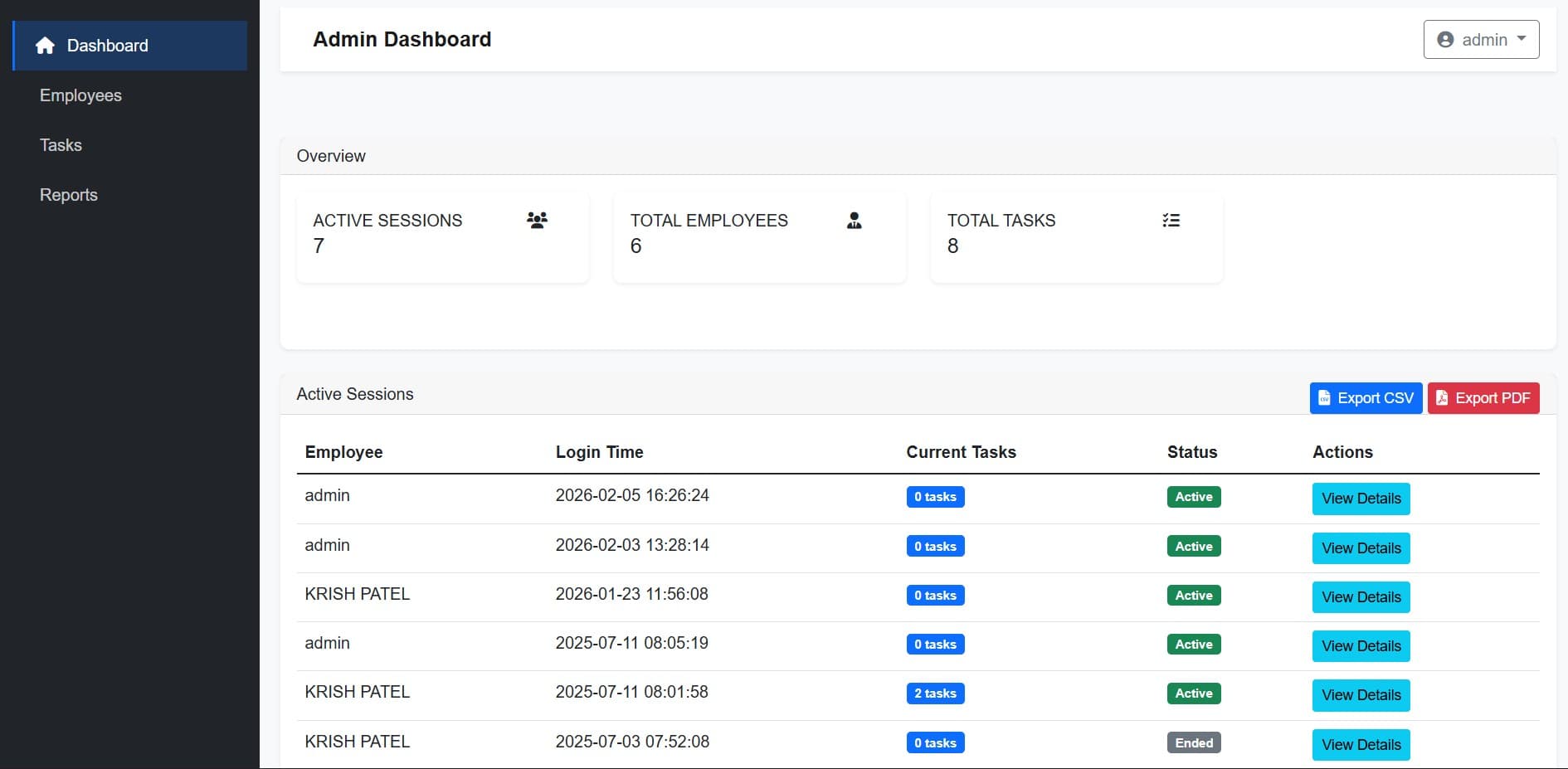This screenshot has width=1568, height=769.
Task: Click login time 2026-01-23 11:56:08
Action: (631, 594)
